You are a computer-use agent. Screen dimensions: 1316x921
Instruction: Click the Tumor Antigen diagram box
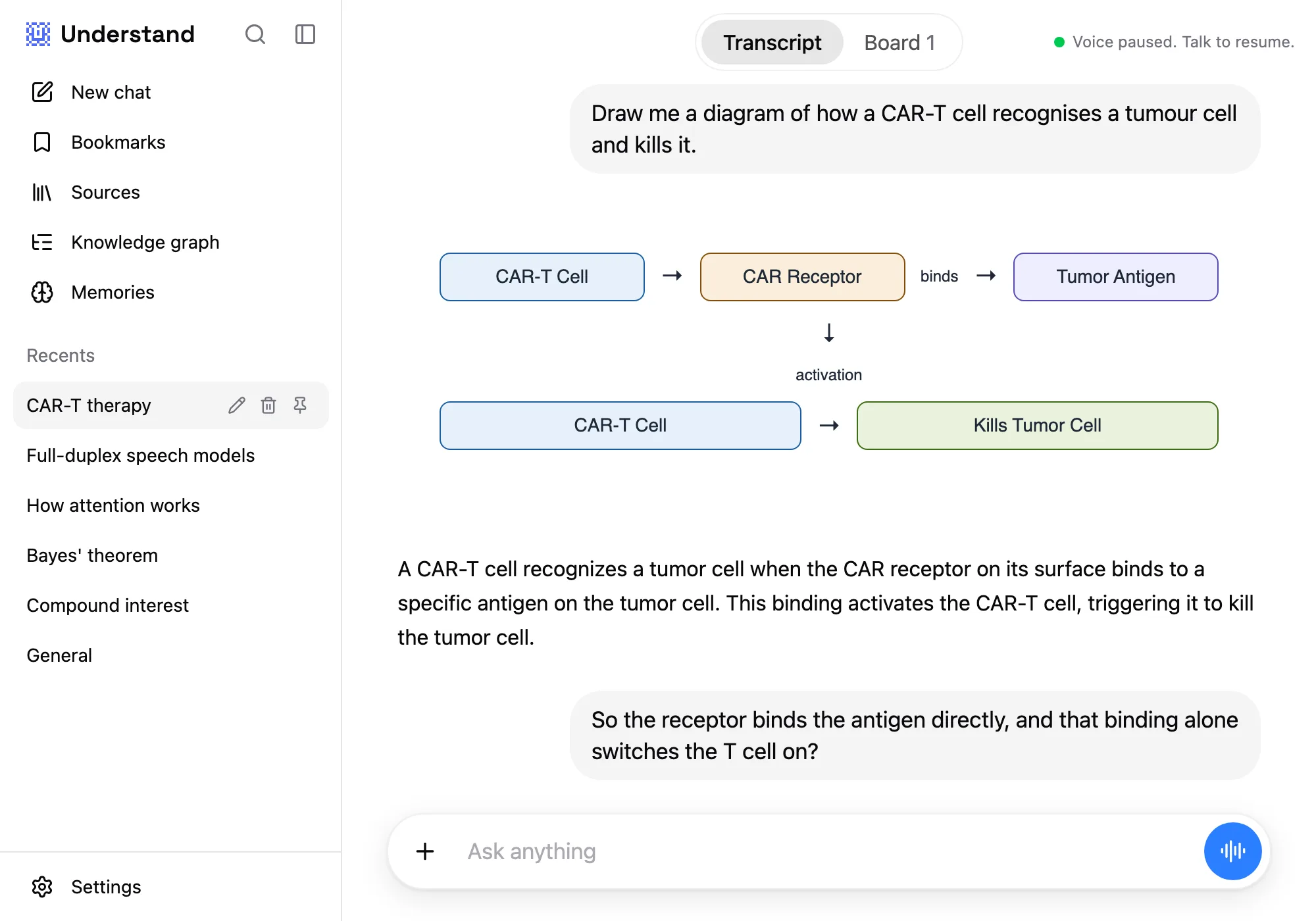pos(1116,277)
